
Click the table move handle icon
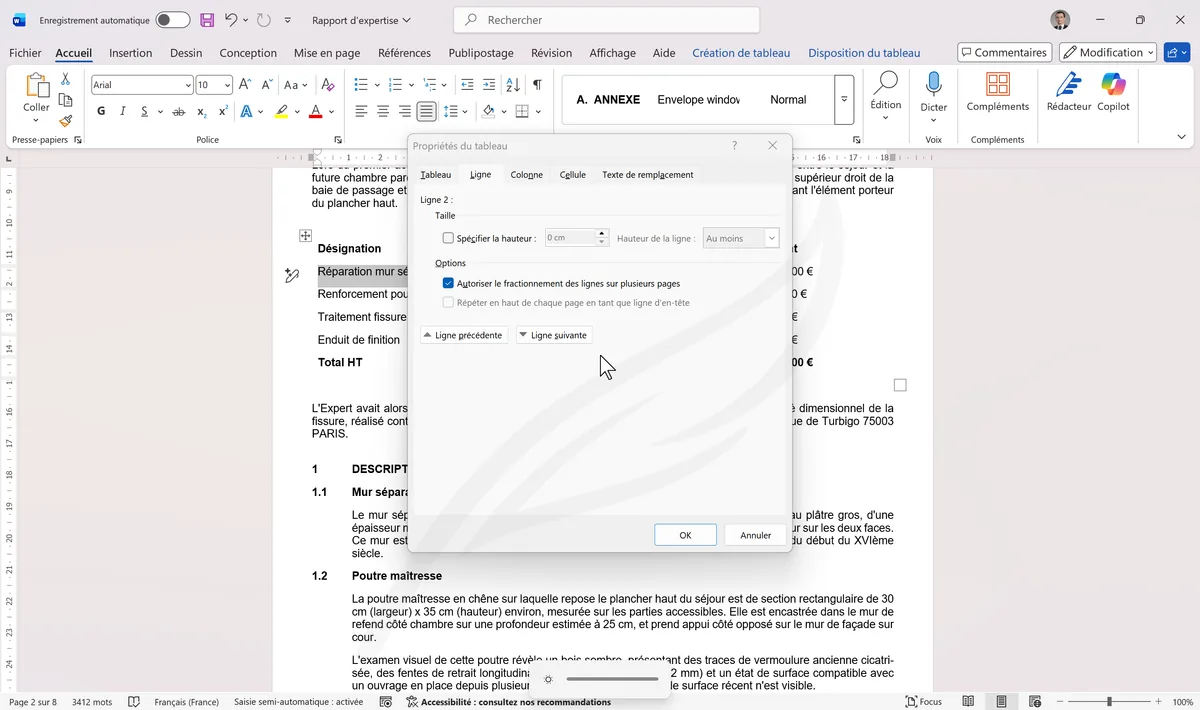pos(305,236)
